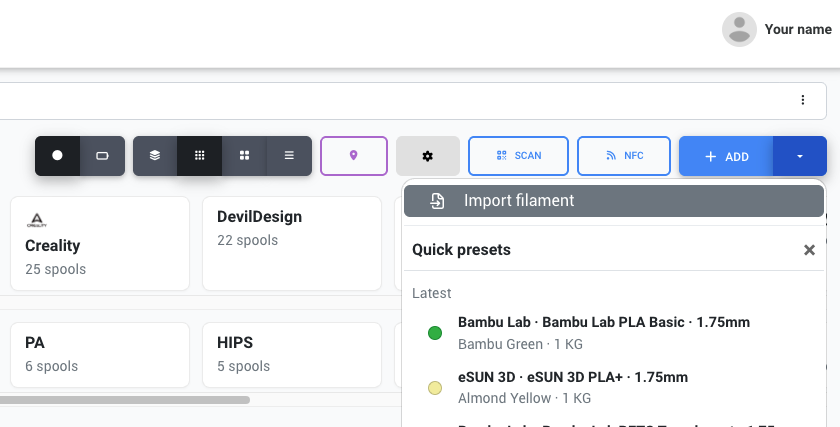Screen dimensions: 840x427
Task: Click the 'Quick presets' heading
Action: (461, 250)
